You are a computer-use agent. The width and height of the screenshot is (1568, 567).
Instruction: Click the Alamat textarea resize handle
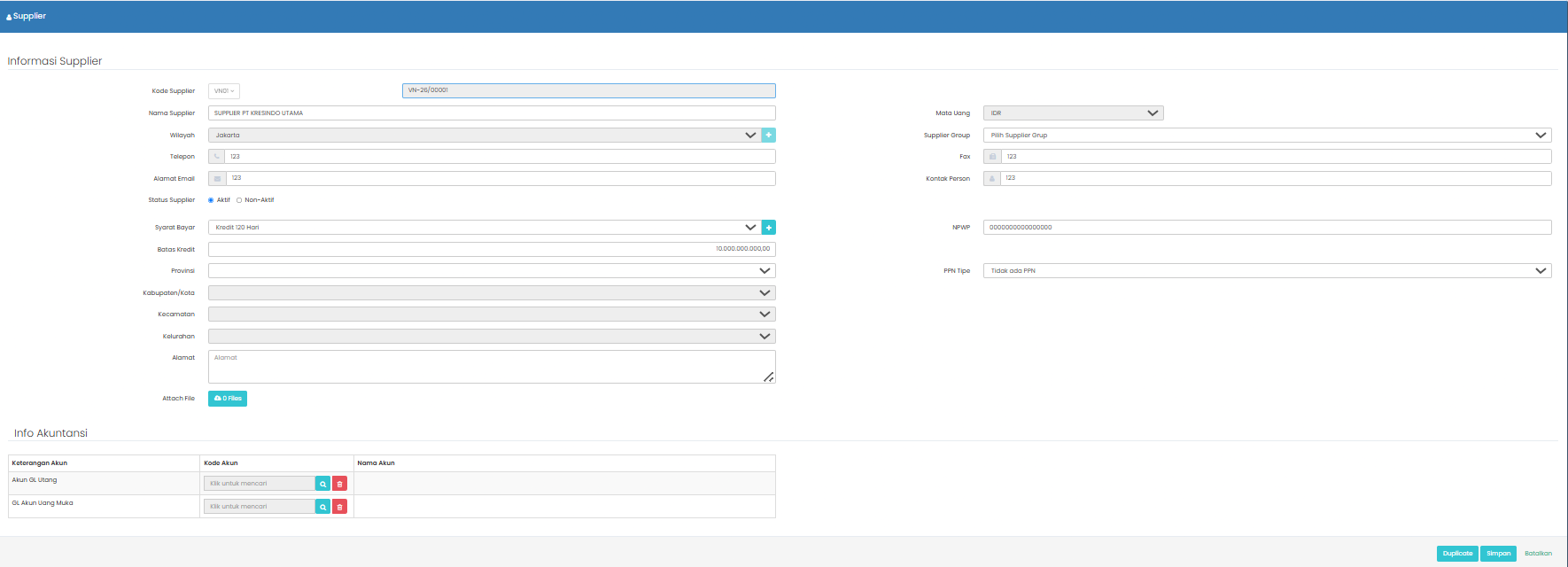[x=769, y=377]
